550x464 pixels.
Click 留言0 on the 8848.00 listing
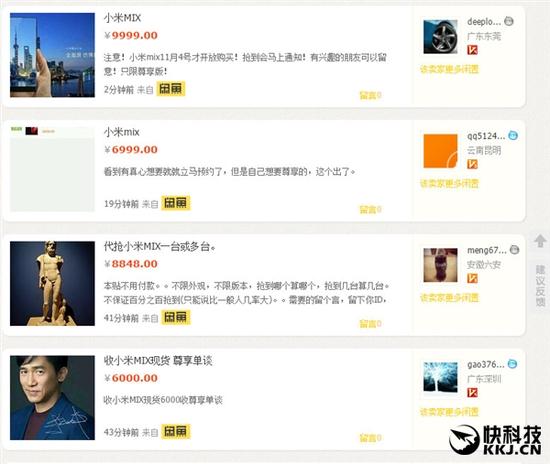coord(370,324)
